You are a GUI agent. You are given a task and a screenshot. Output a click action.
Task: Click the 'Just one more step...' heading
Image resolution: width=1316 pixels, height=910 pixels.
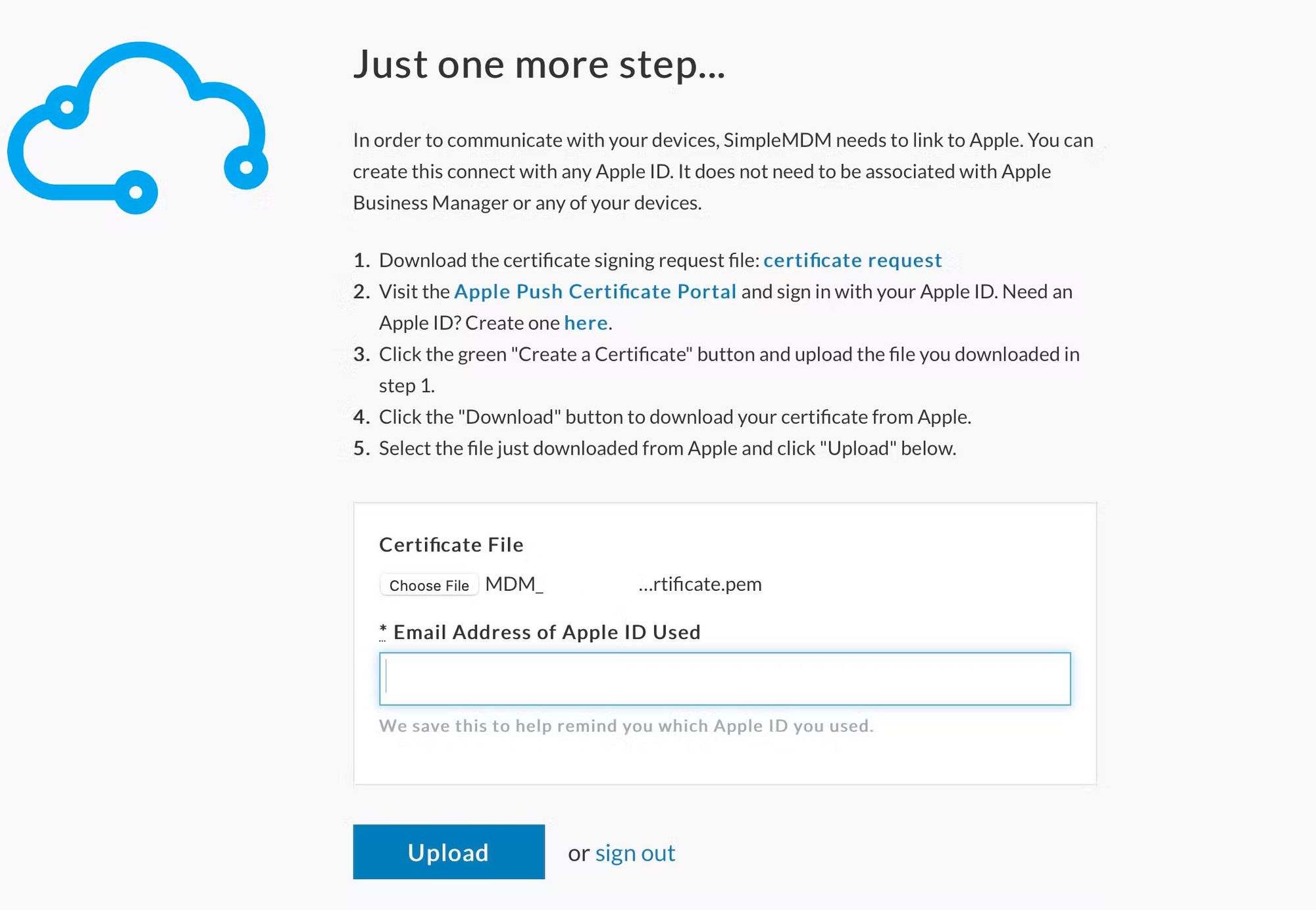coord(539,64)
